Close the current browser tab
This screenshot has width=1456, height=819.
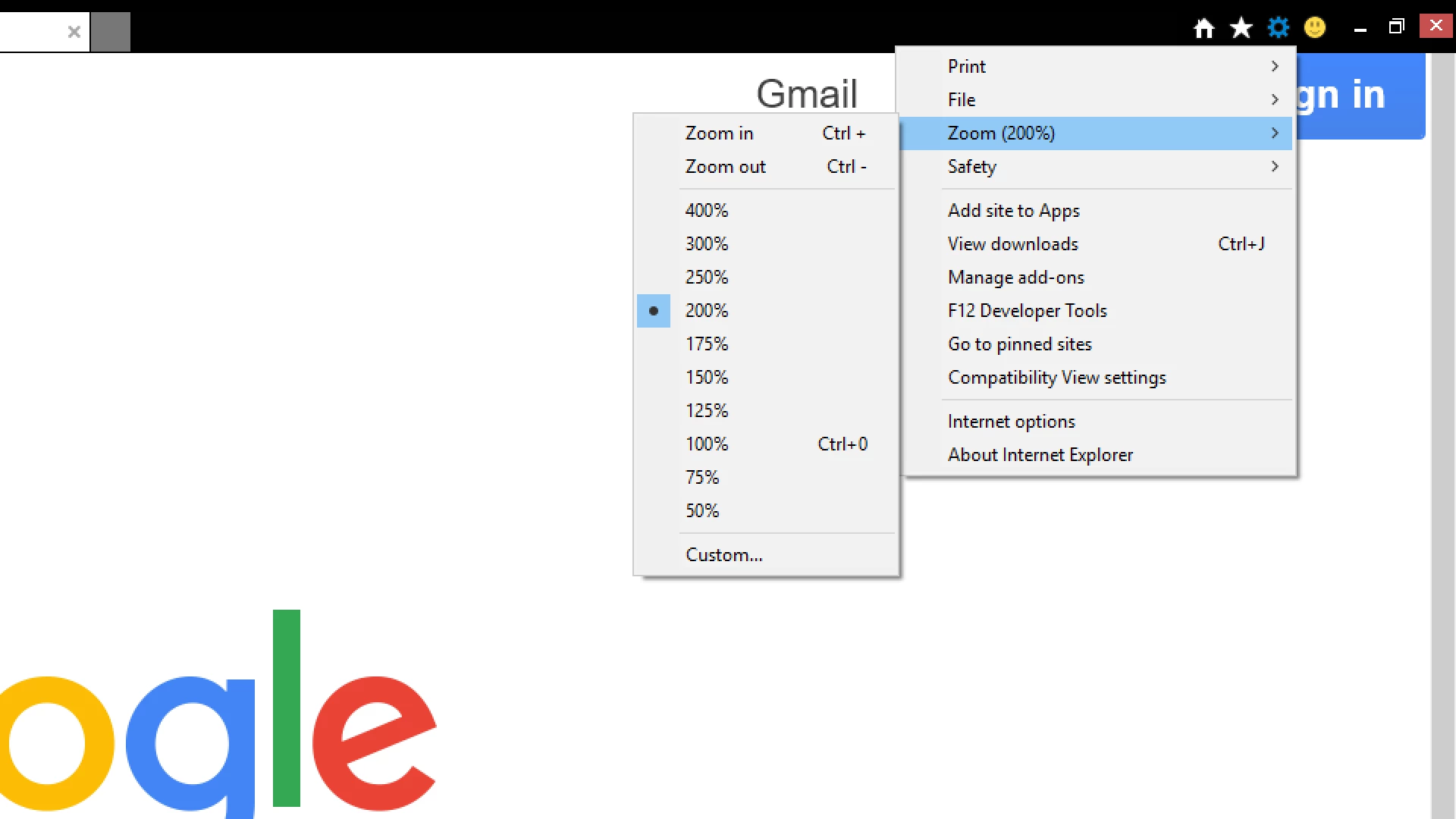[x=74, y=32]
